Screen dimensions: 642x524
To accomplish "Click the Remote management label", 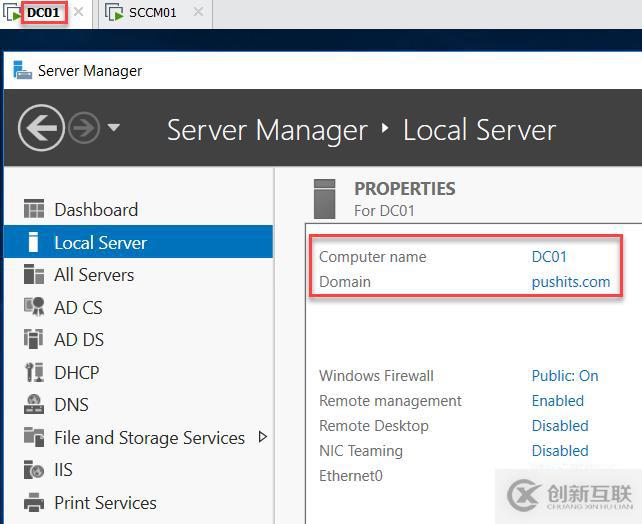I will point(390,400).
